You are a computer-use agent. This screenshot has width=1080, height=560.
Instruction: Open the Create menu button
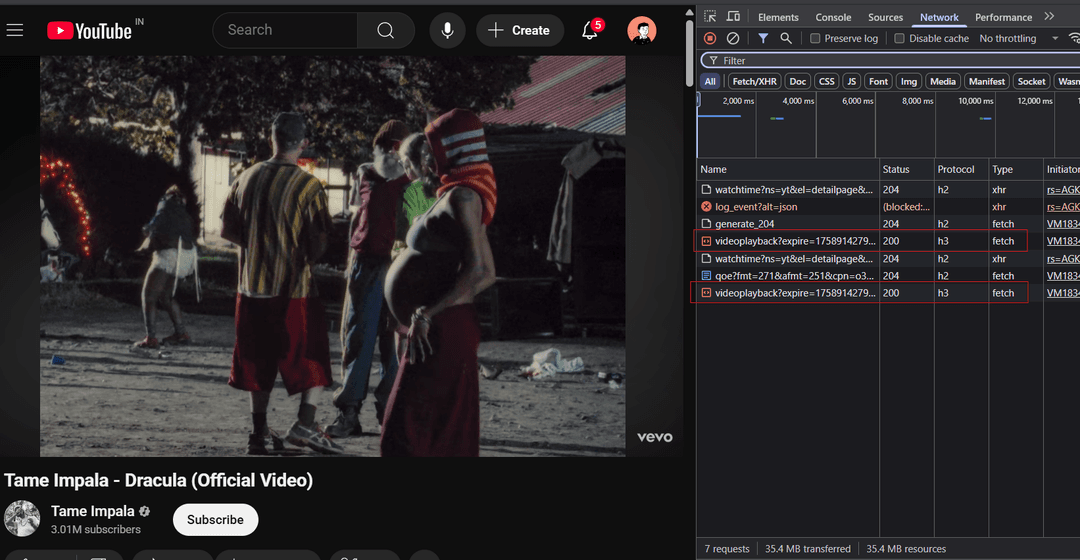[x=520, y=31]
